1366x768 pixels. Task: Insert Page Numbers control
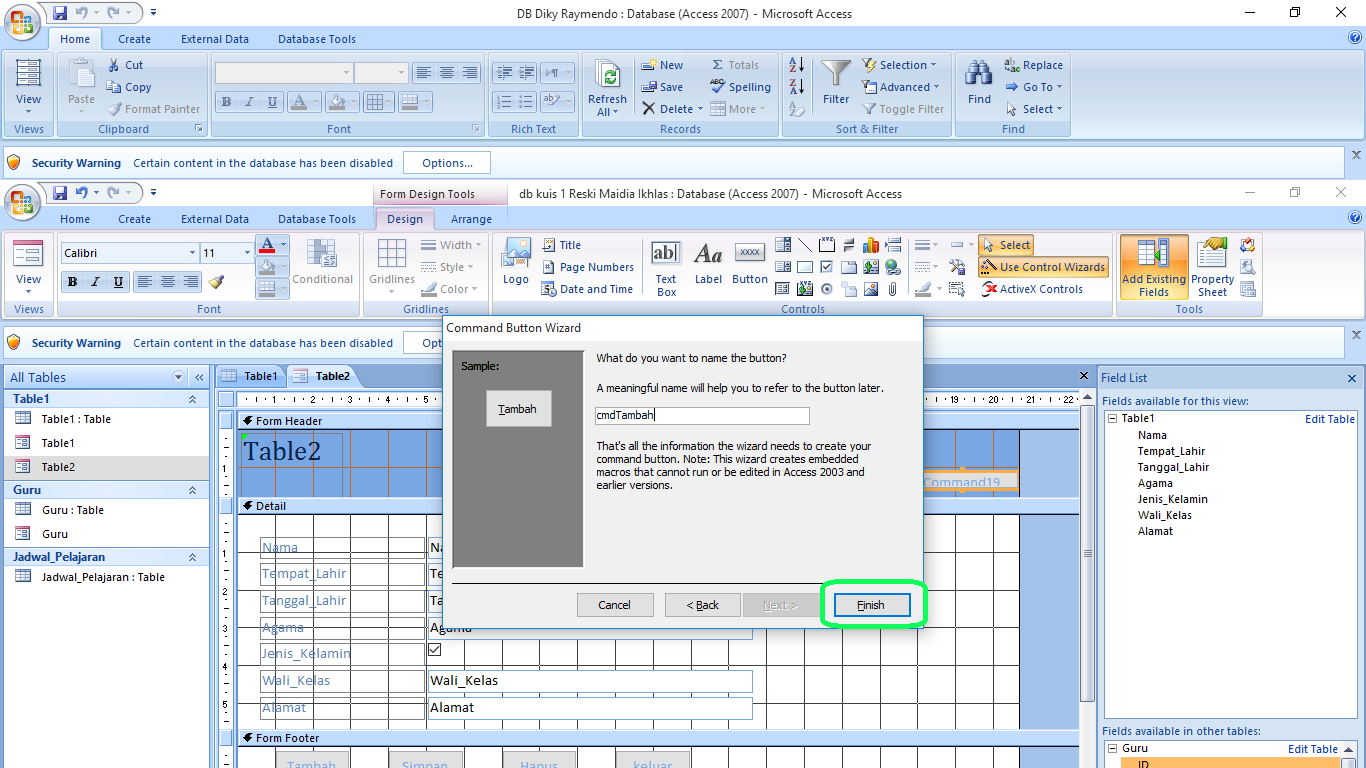click(x=588, y=267)
